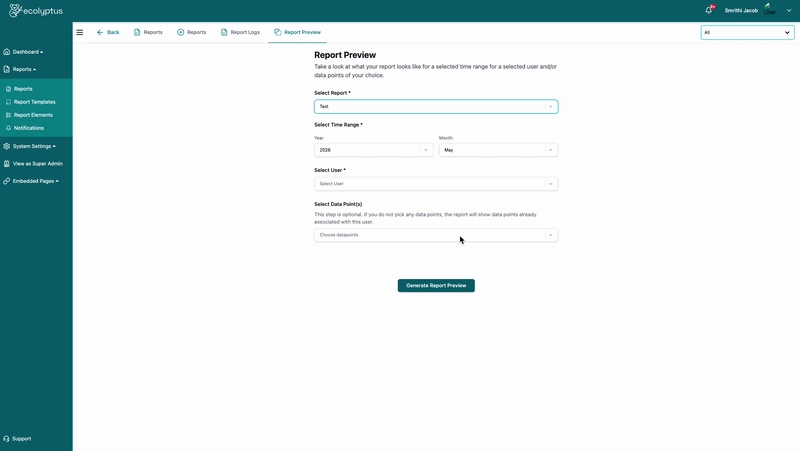Click the Select Data Point(s) label
The width and height of the screenshot is (800, 451).
tap(338, 204)
